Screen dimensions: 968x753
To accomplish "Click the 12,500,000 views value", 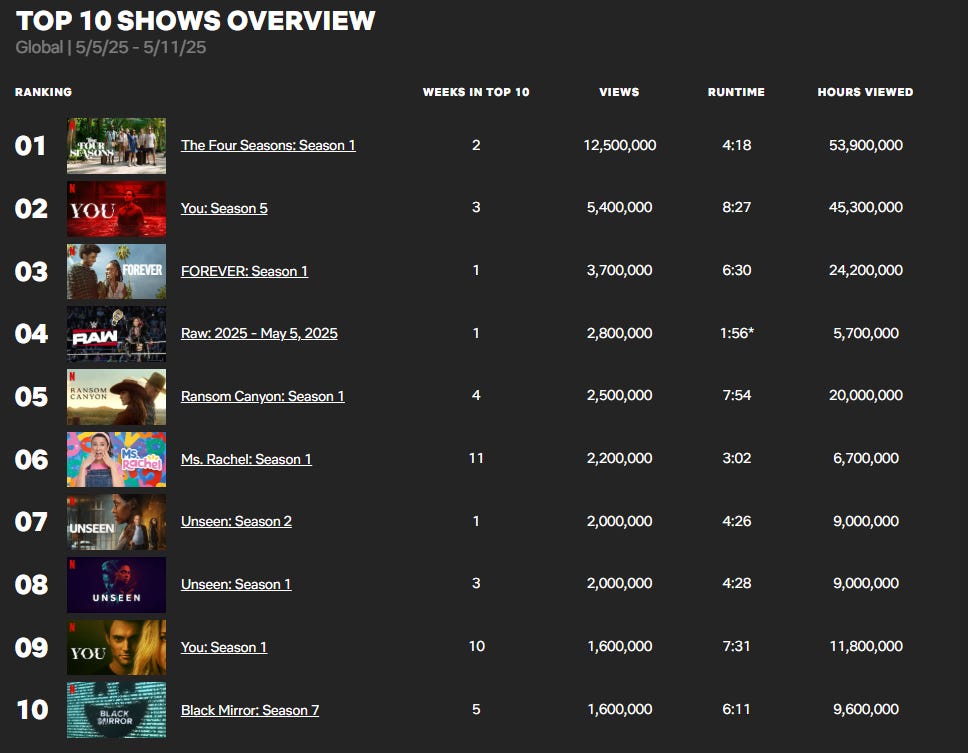I will (x=620, y=145).
